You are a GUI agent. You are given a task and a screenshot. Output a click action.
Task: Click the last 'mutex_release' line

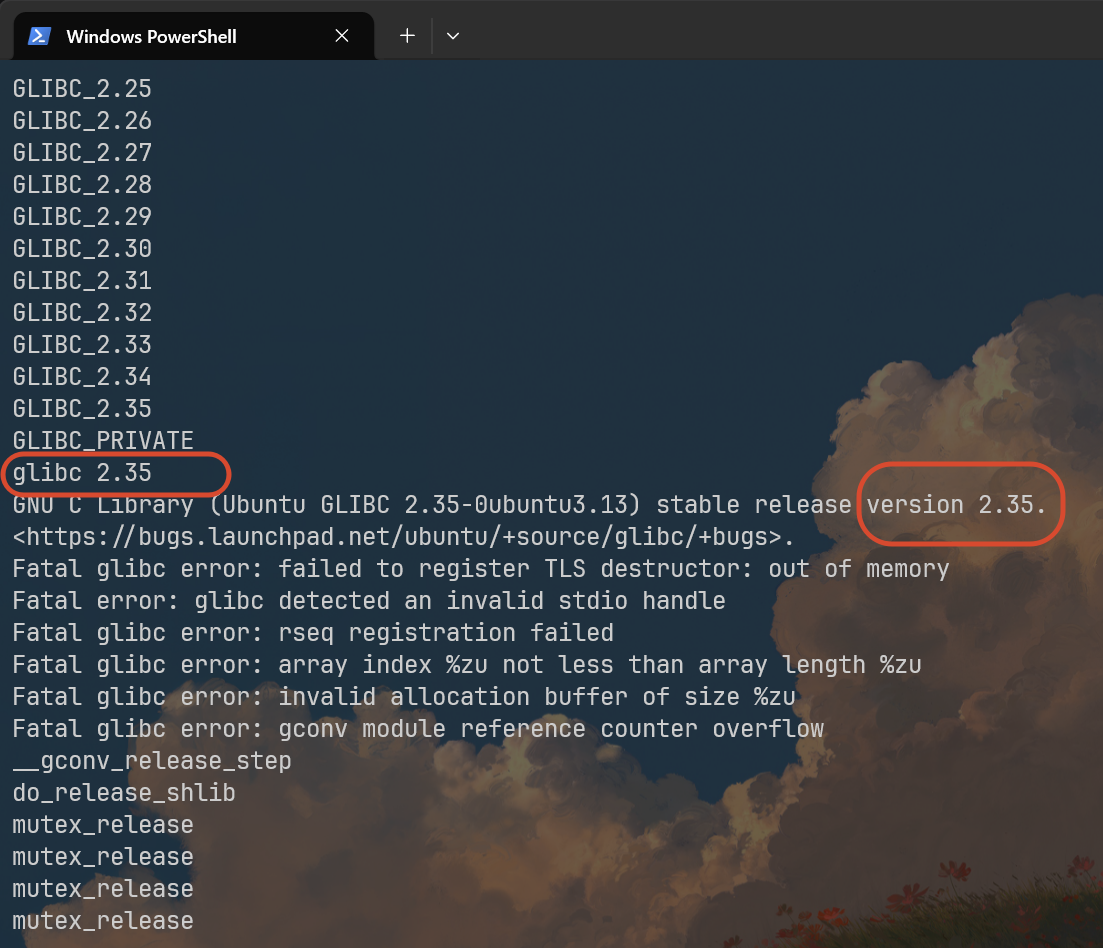coord(103,921)
